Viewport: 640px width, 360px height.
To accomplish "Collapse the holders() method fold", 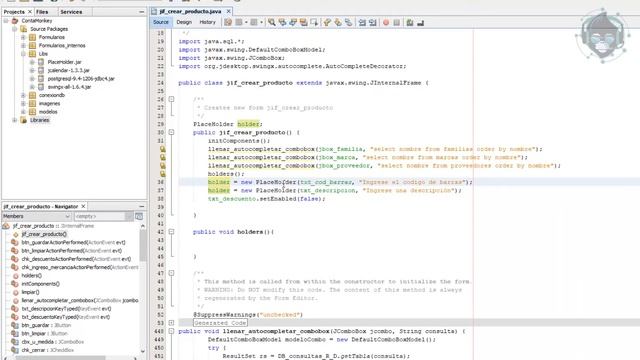I will [171, 231].
